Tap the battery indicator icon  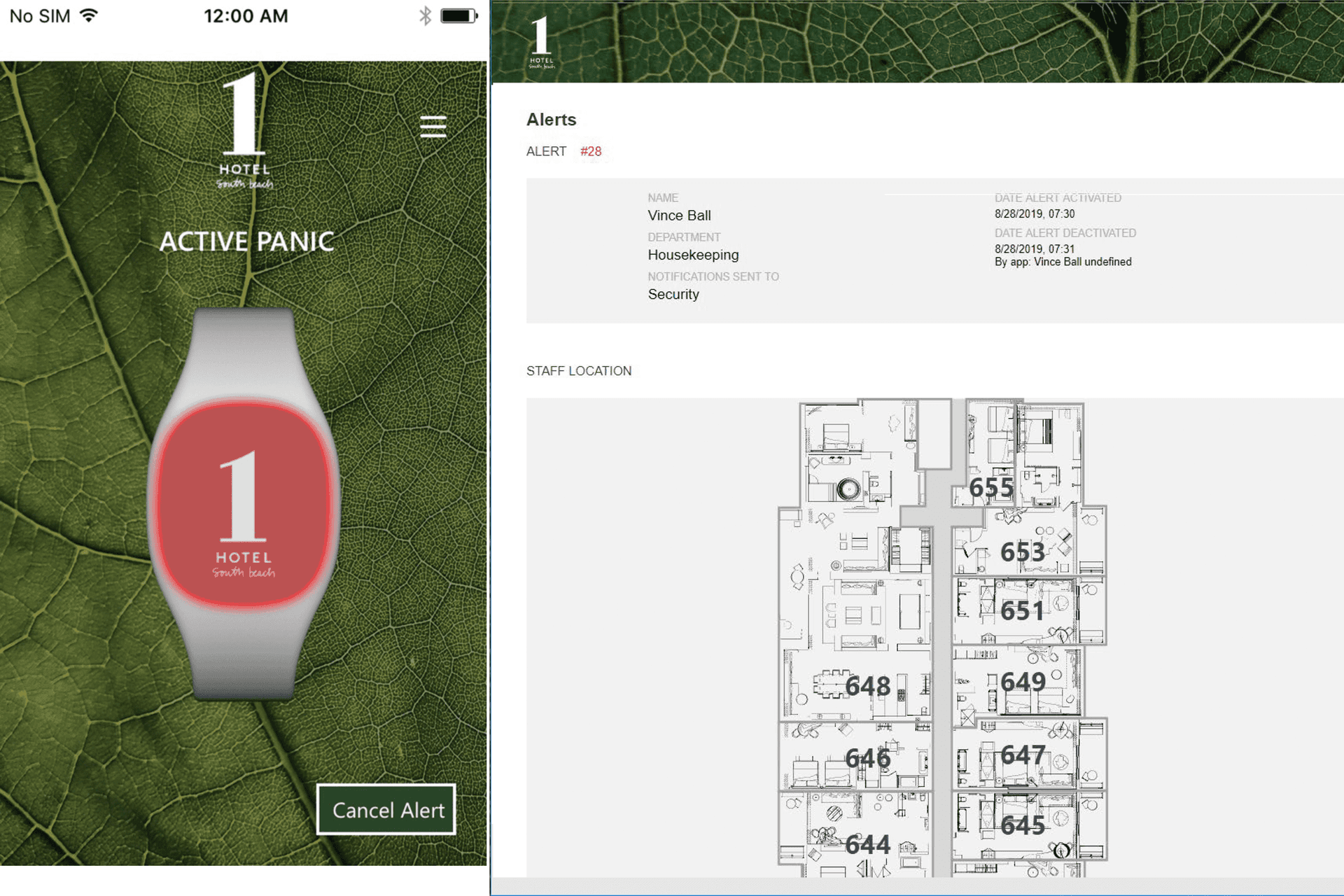(458, 16)
